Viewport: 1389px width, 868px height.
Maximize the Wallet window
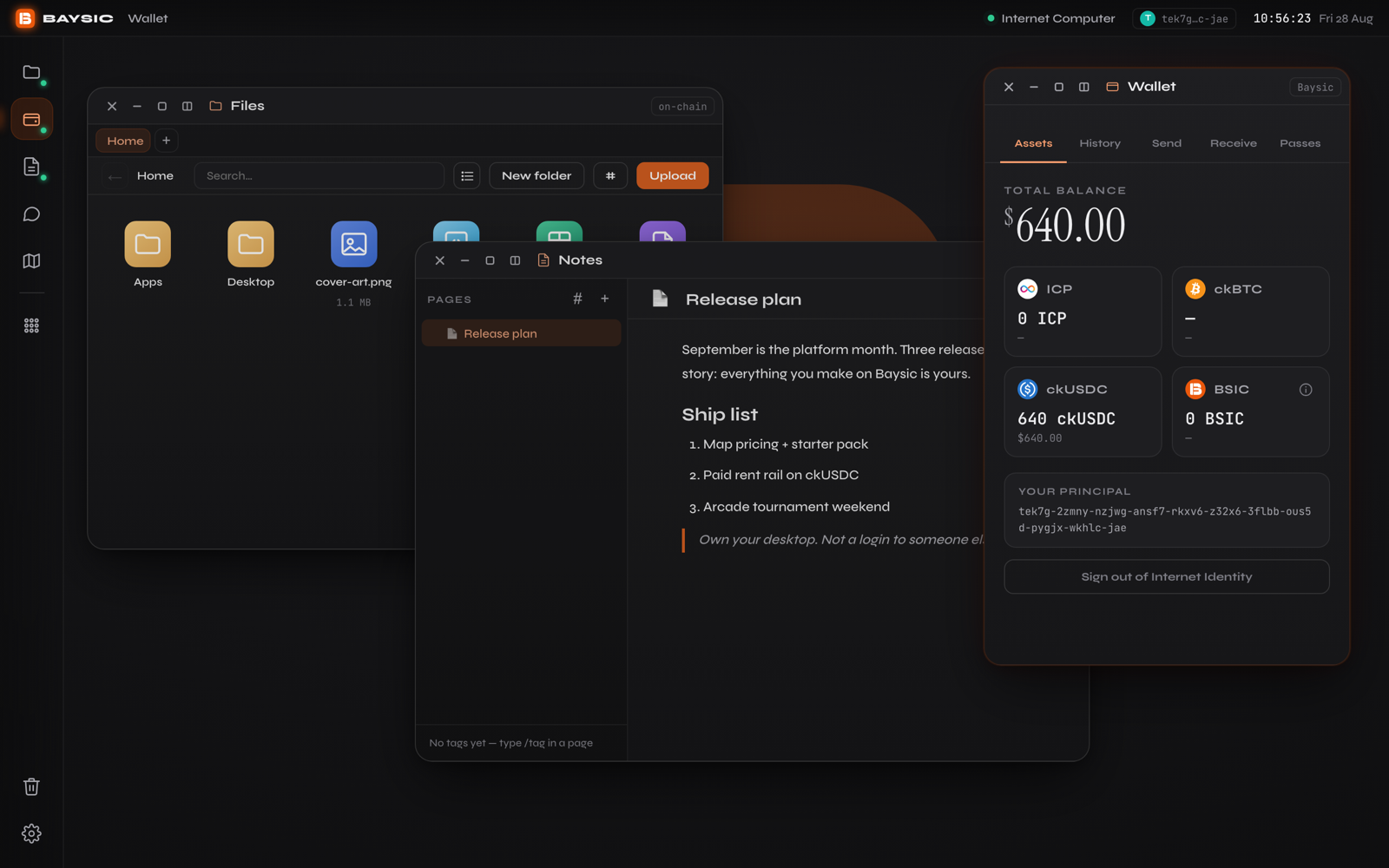[x=1058, y=87]
